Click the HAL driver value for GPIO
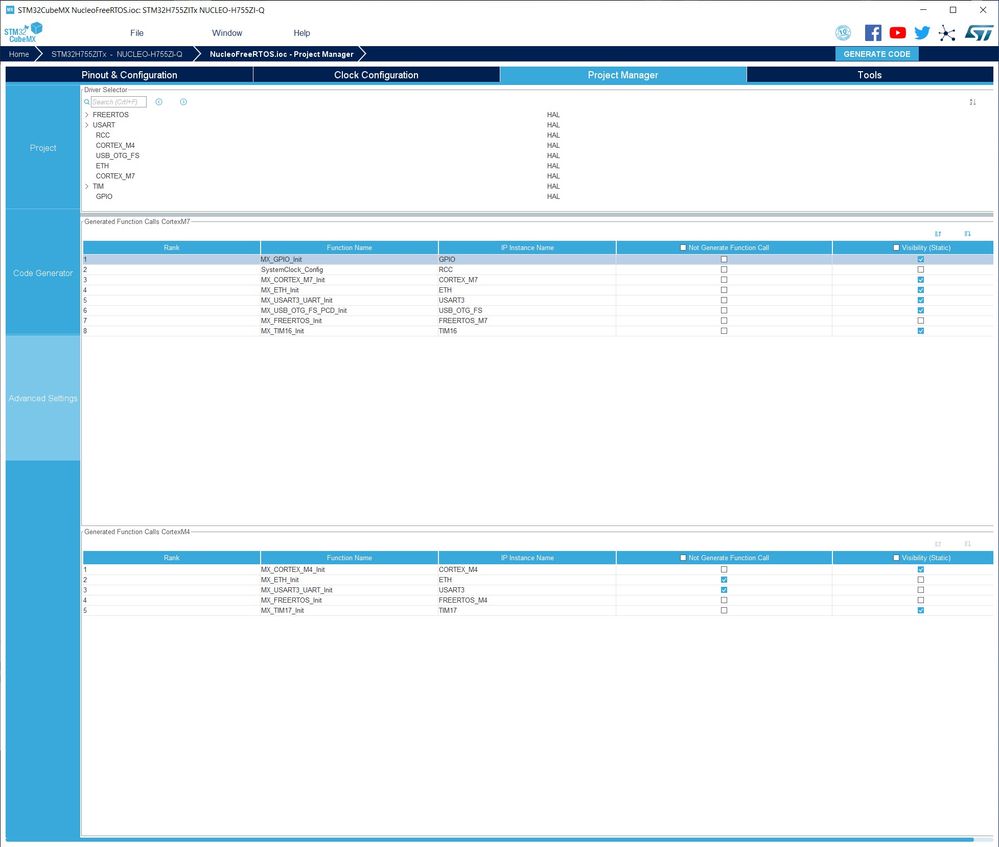Screen dimensions: 999x847 (x=553, y=196)
